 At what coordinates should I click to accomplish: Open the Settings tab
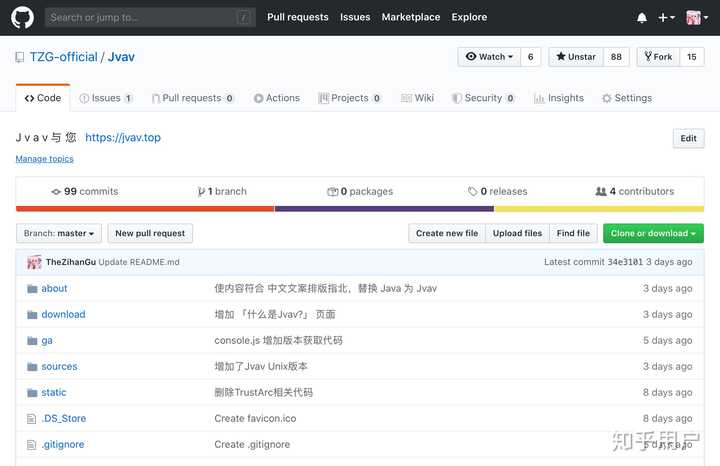pos(626,98)
